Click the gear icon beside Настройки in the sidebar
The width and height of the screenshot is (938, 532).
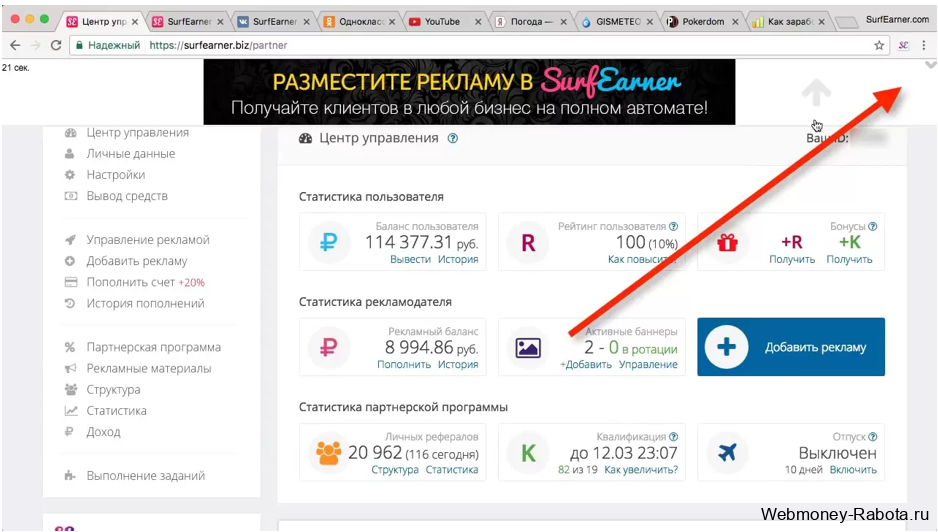[70, 175]
